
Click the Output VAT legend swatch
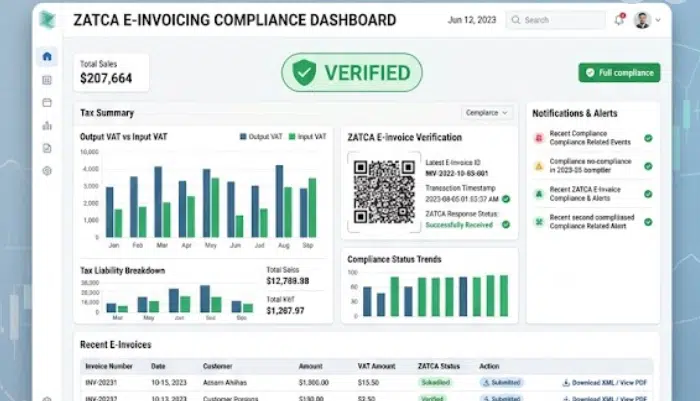[x=243, y=137]
